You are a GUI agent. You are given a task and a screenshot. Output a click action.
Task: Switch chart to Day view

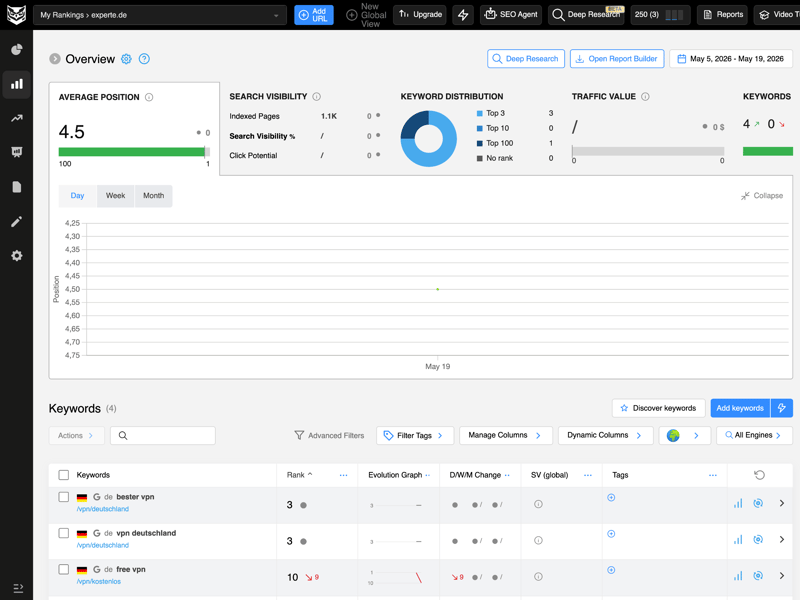pos(77,196)
